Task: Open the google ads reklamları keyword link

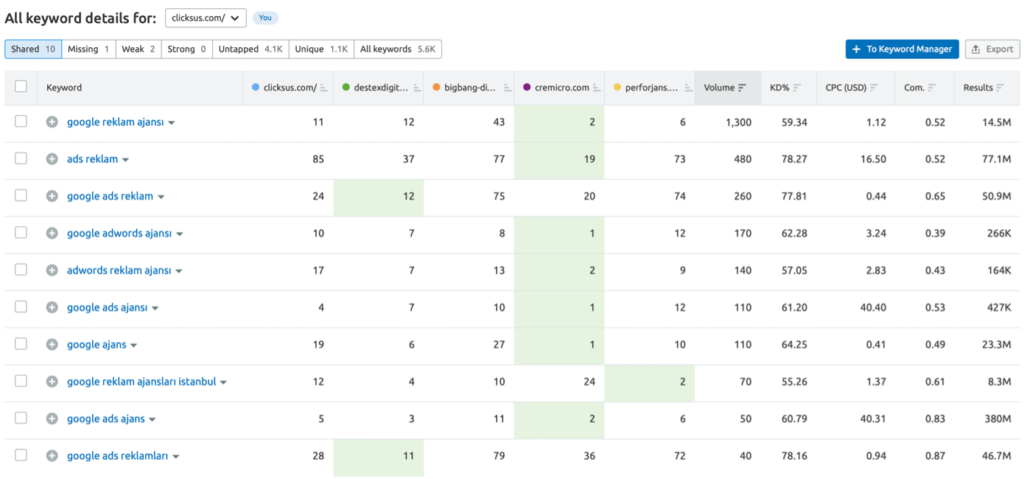Action: tap(118, 456)
